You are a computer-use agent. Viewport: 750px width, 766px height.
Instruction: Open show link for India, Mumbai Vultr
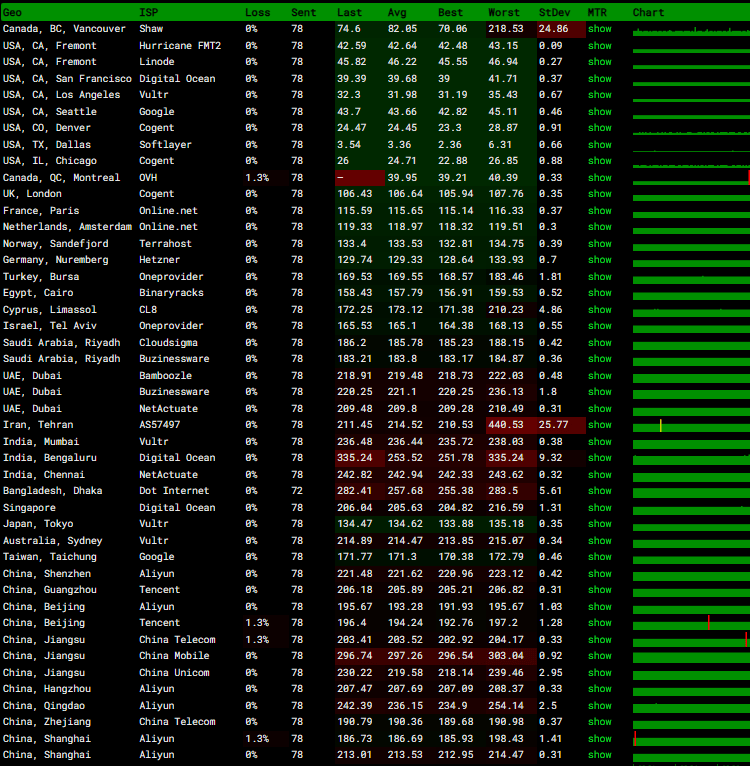(x=600, y=442)
